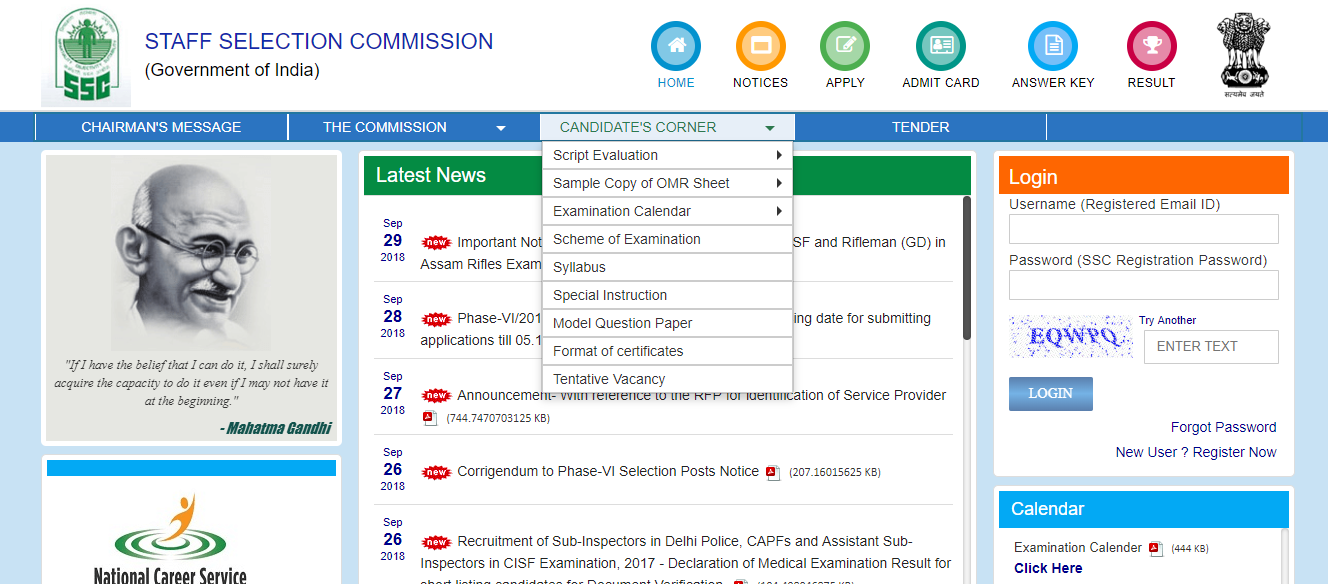Open the ADMIT CARD icon

tap(941, 46)
